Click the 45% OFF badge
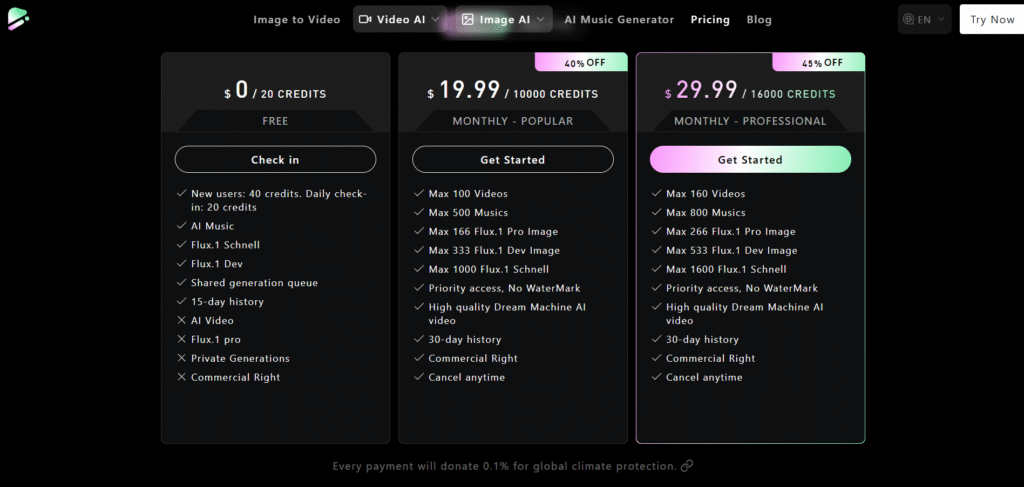Screen dimensions: 1024x487 click(819, 63)
